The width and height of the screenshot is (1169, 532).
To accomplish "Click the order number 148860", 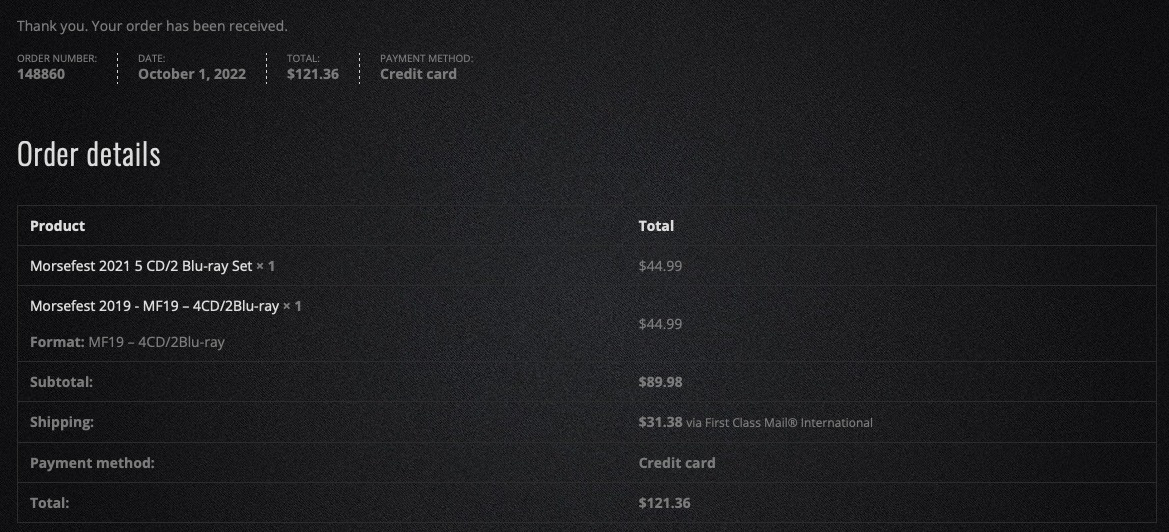I will [x=41, y=74].
